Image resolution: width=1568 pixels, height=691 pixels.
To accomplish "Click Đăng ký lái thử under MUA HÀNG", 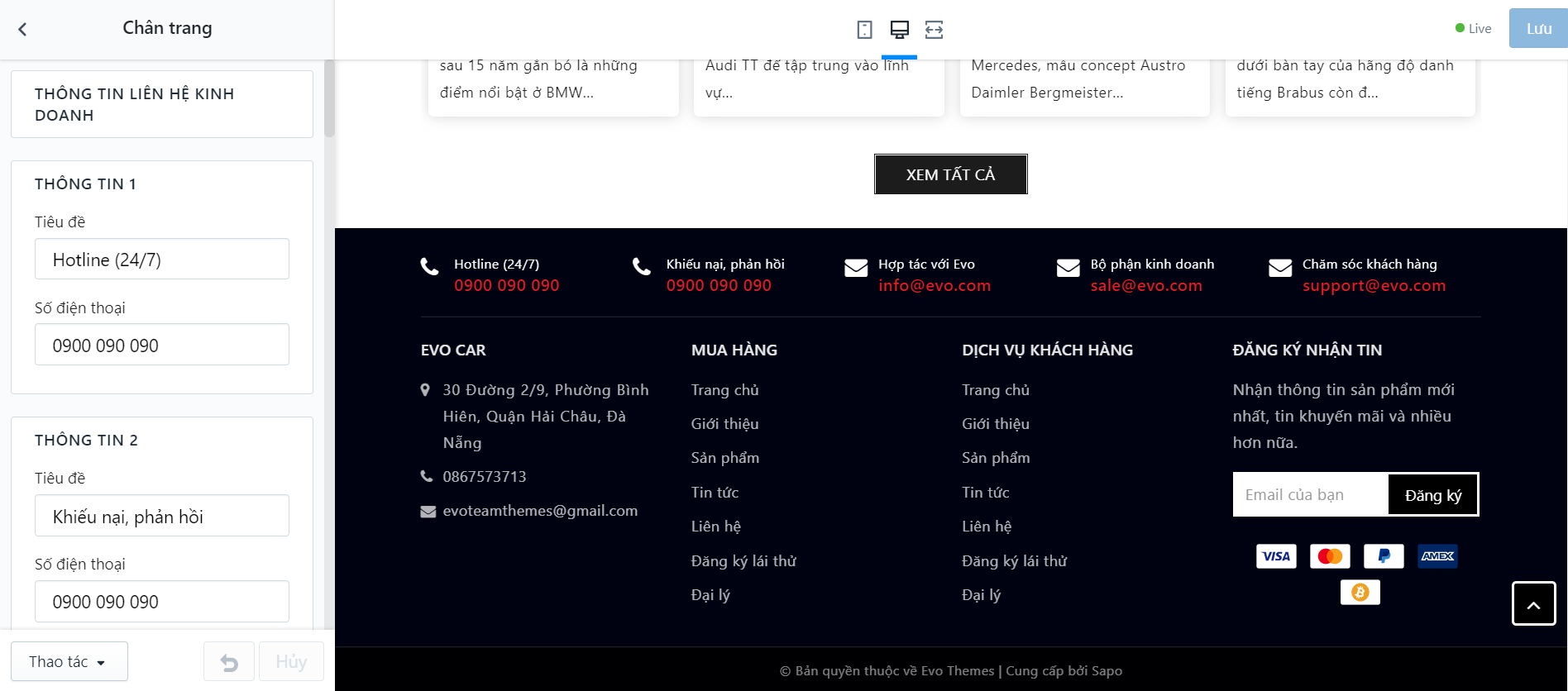I will [744, 560].
